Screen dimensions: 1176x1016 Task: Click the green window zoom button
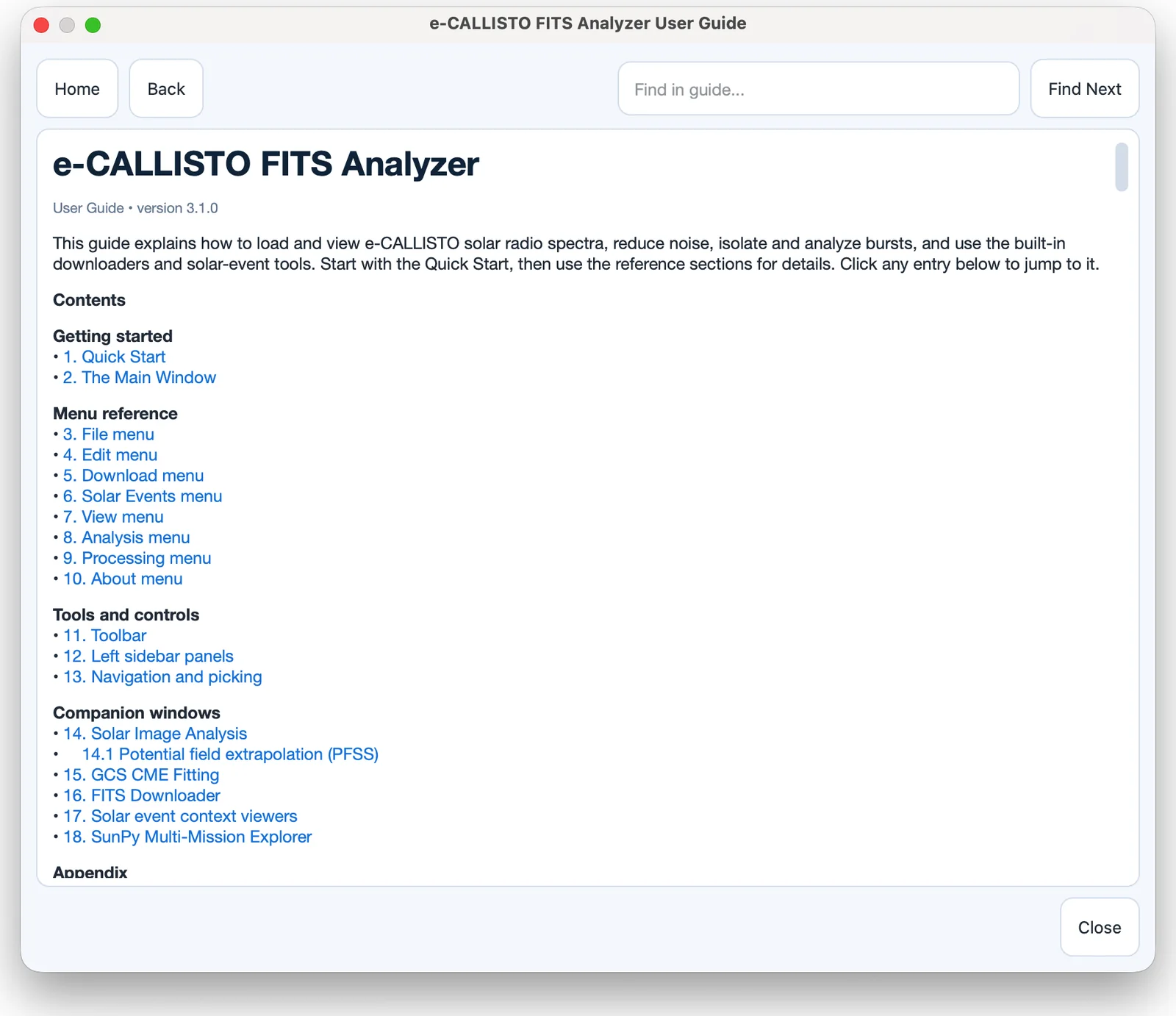tap(93, 25)
